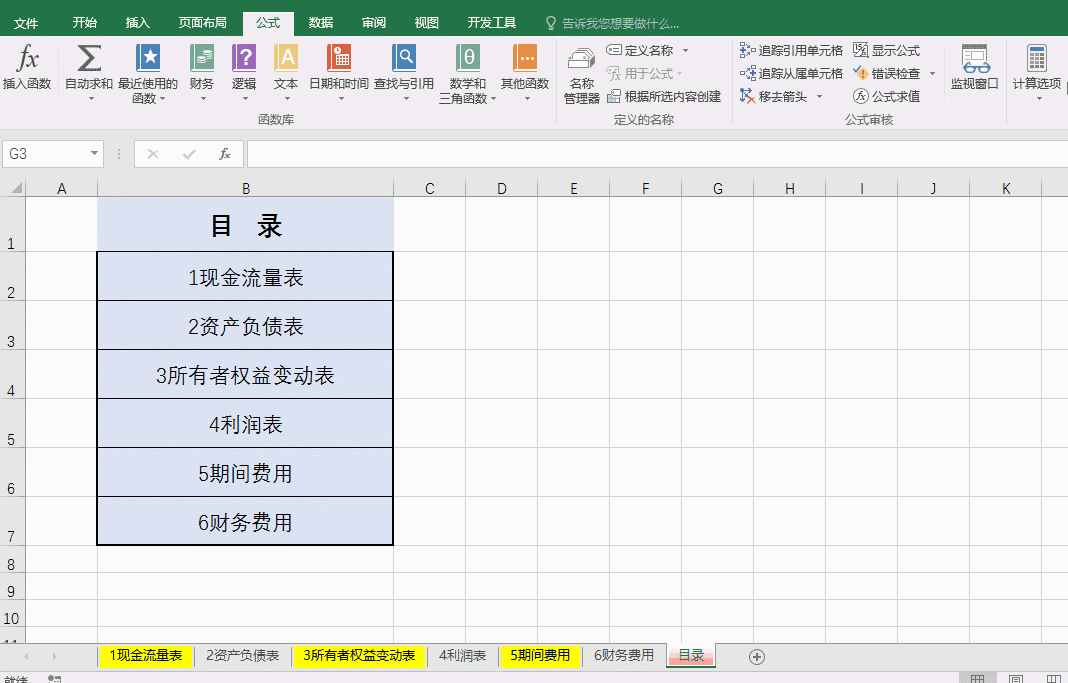Open the Logical (逻辑) functions icon

[x=244, y=60]
